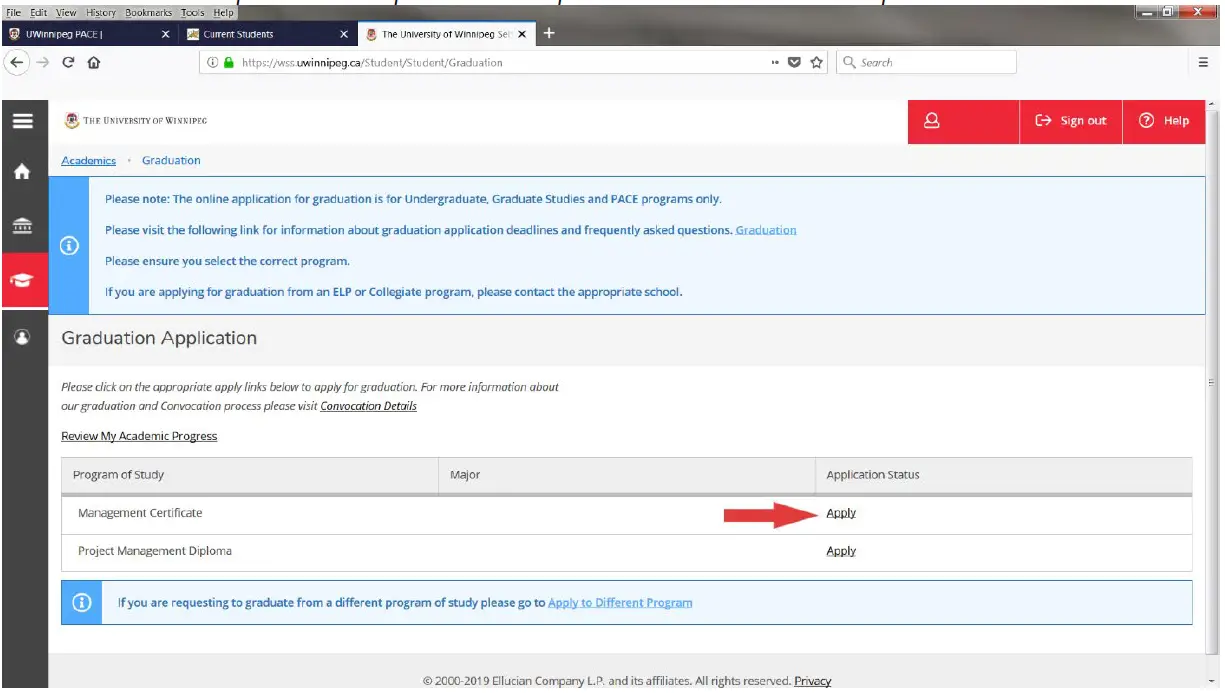Go back with browser back arrow
The image size is (1225, 693).
[17, 62]
